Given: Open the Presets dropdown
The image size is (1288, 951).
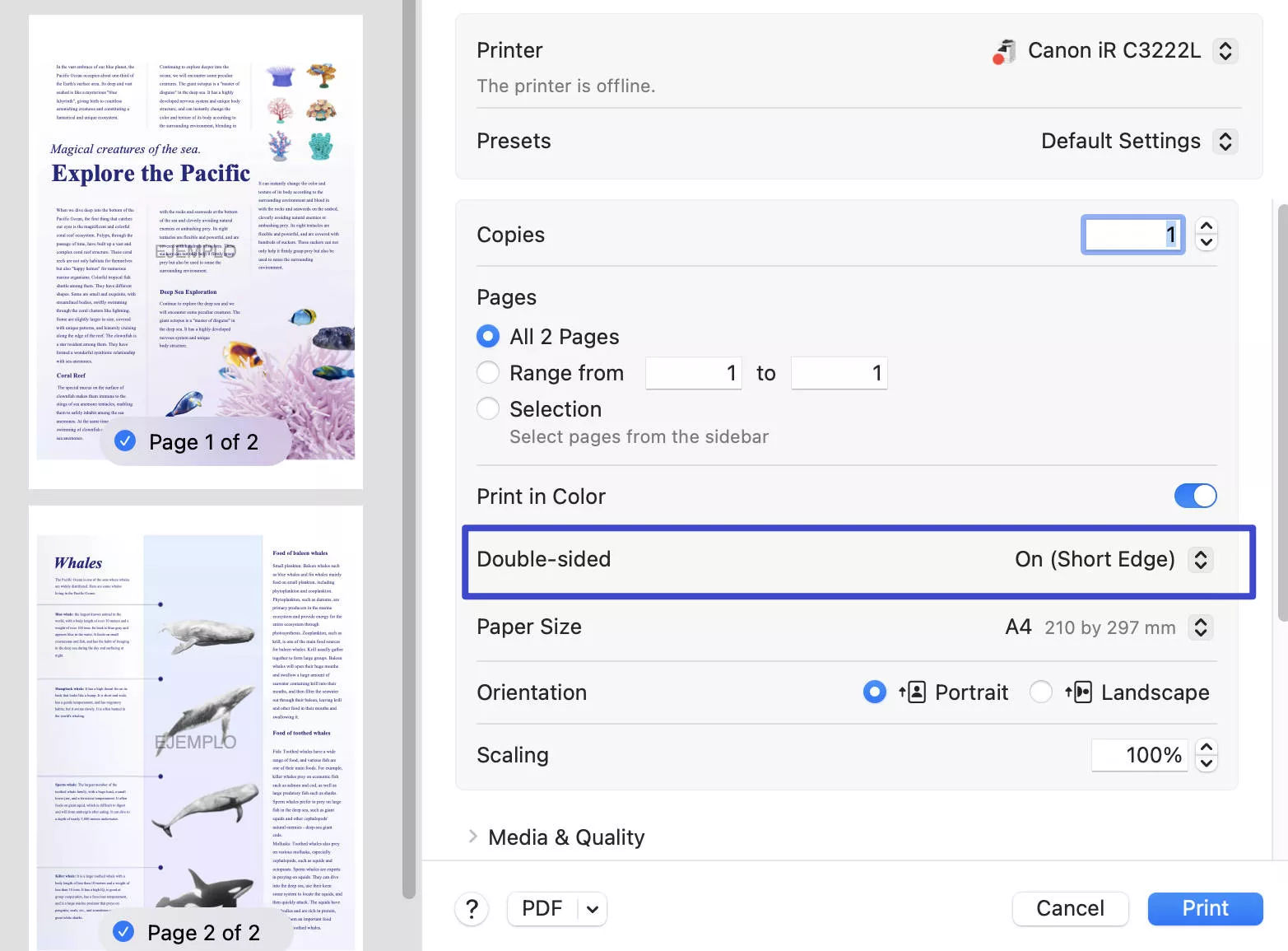Looking at the screenshot, I should coord(1225,141).
